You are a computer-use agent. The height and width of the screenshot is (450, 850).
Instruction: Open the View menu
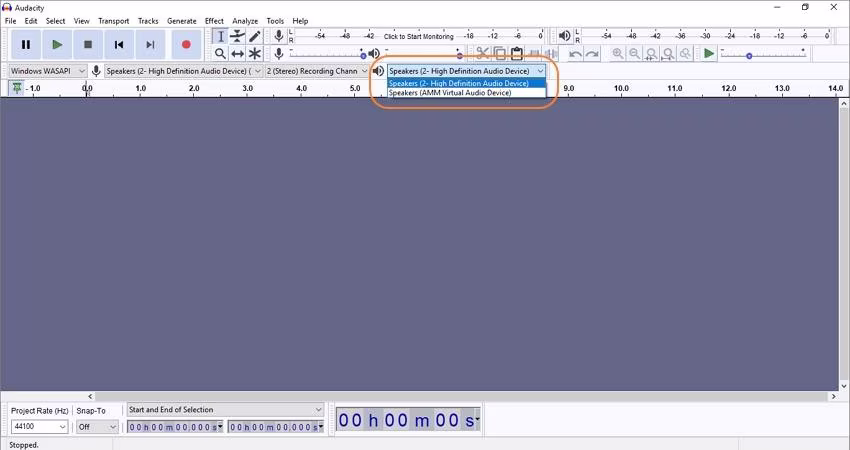point(81,21)
